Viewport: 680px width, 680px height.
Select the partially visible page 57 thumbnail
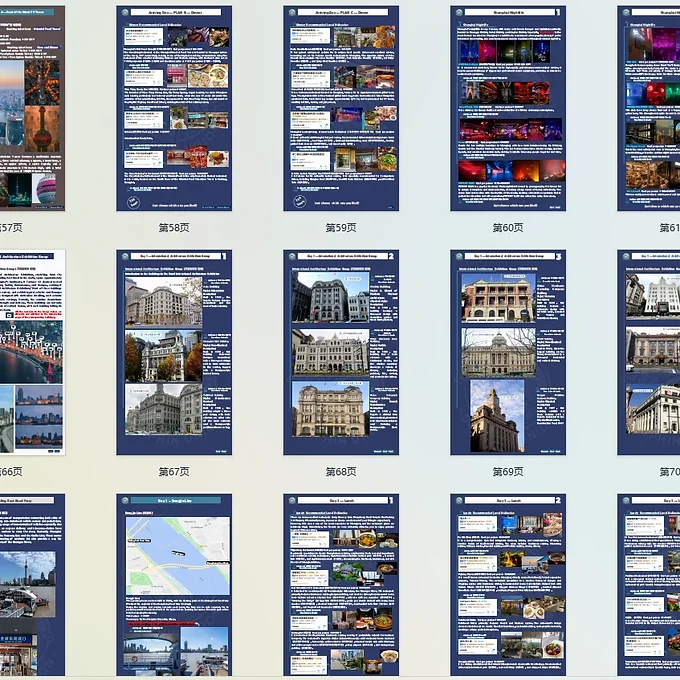(x=32, y=108)
